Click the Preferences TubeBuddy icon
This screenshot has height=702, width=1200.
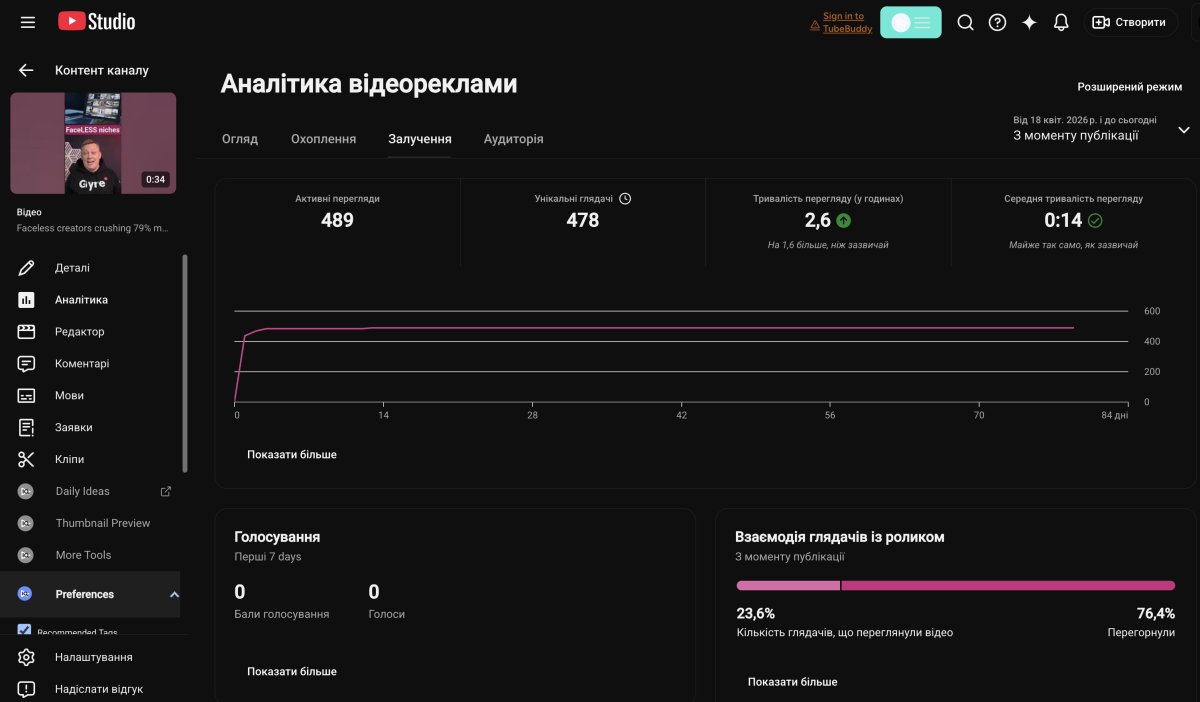click(26, 594)
